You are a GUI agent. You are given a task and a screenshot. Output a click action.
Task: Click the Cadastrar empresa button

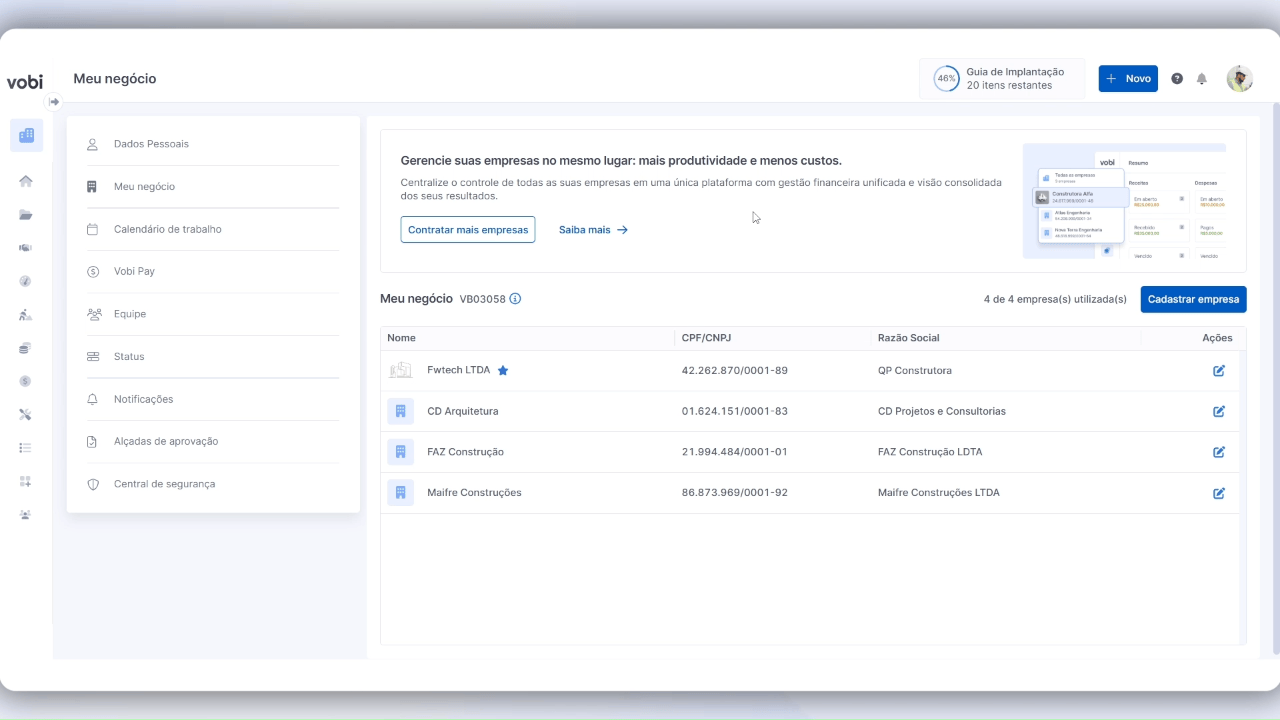[1193, 299]
